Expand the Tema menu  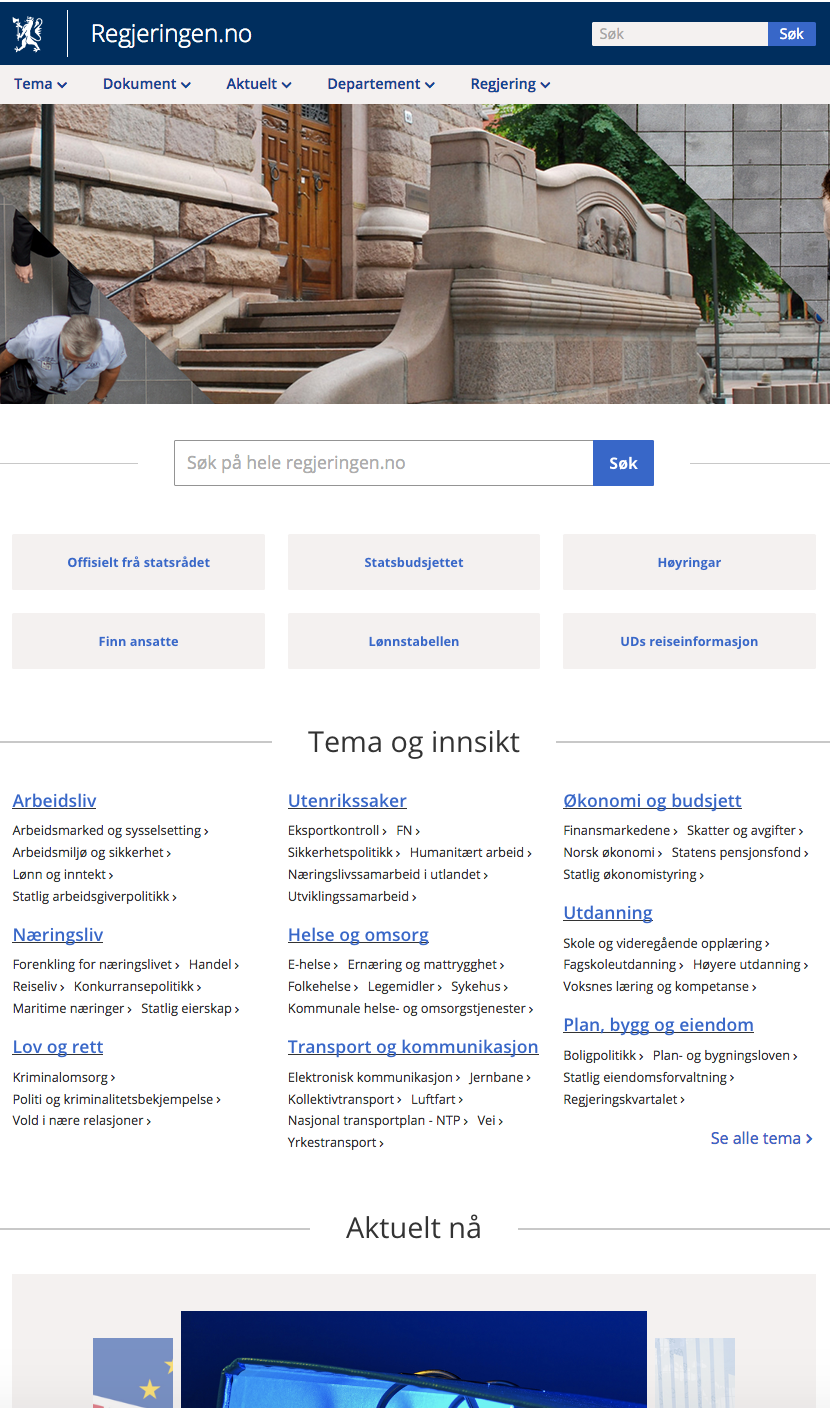(41, 84)
